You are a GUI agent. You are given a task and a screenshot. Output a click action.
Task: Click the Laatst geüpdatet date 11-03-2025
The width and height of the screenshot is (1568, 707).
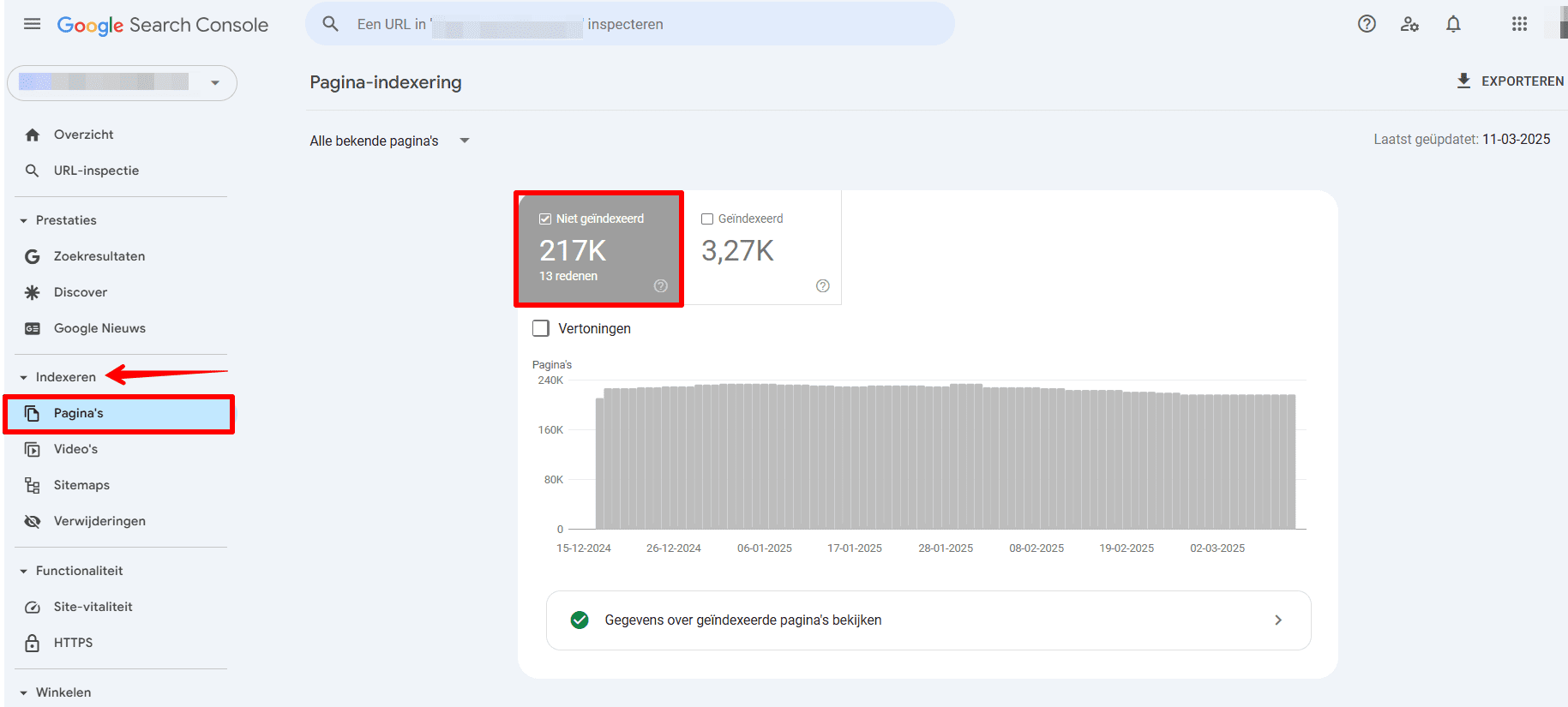click(x=1516, y=139)
